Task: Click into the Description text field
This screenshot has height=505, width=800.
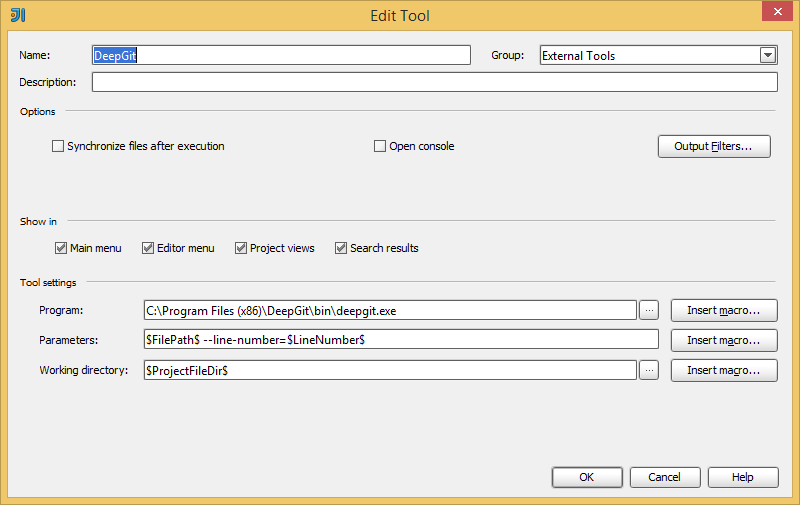Action: (x=434, y=82)
